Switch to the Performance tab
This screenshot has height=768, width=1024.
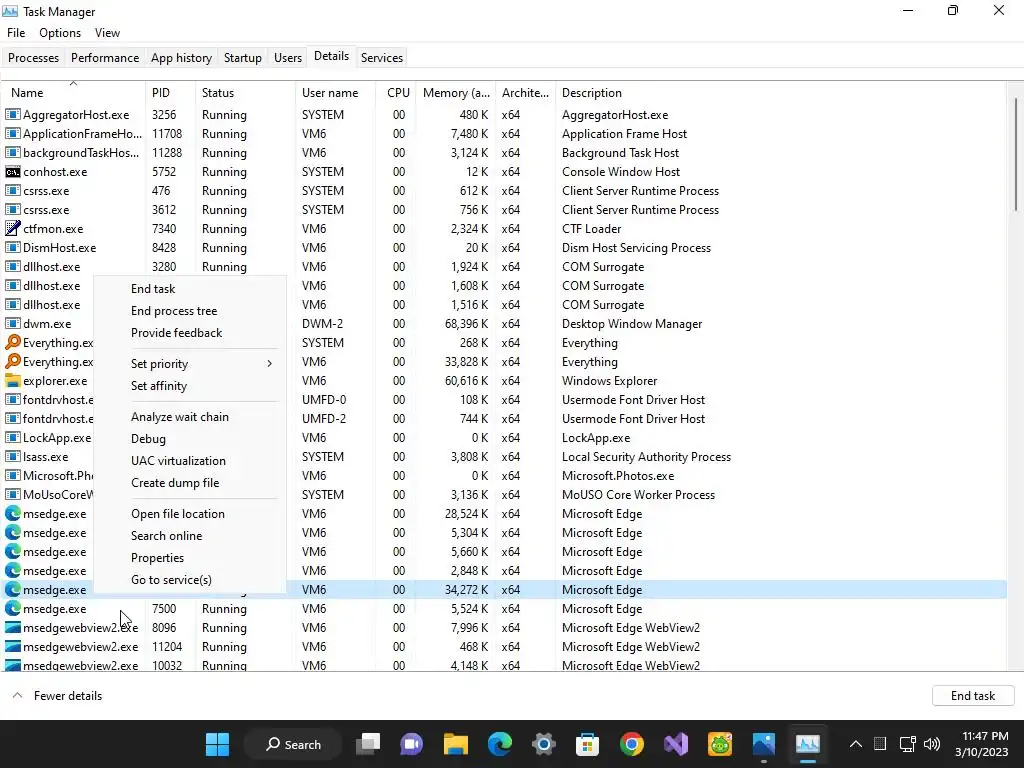click(105, 57)
